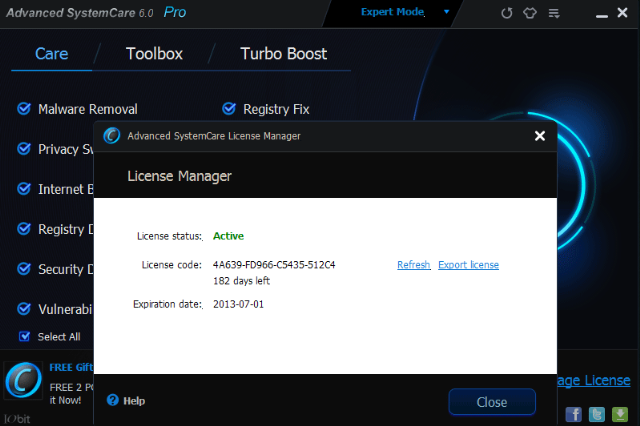Viewport: 640px width, 426px height.
Task: Click the license code 4A639-FD966-C5435-512C4
Action: click(274, 265)
